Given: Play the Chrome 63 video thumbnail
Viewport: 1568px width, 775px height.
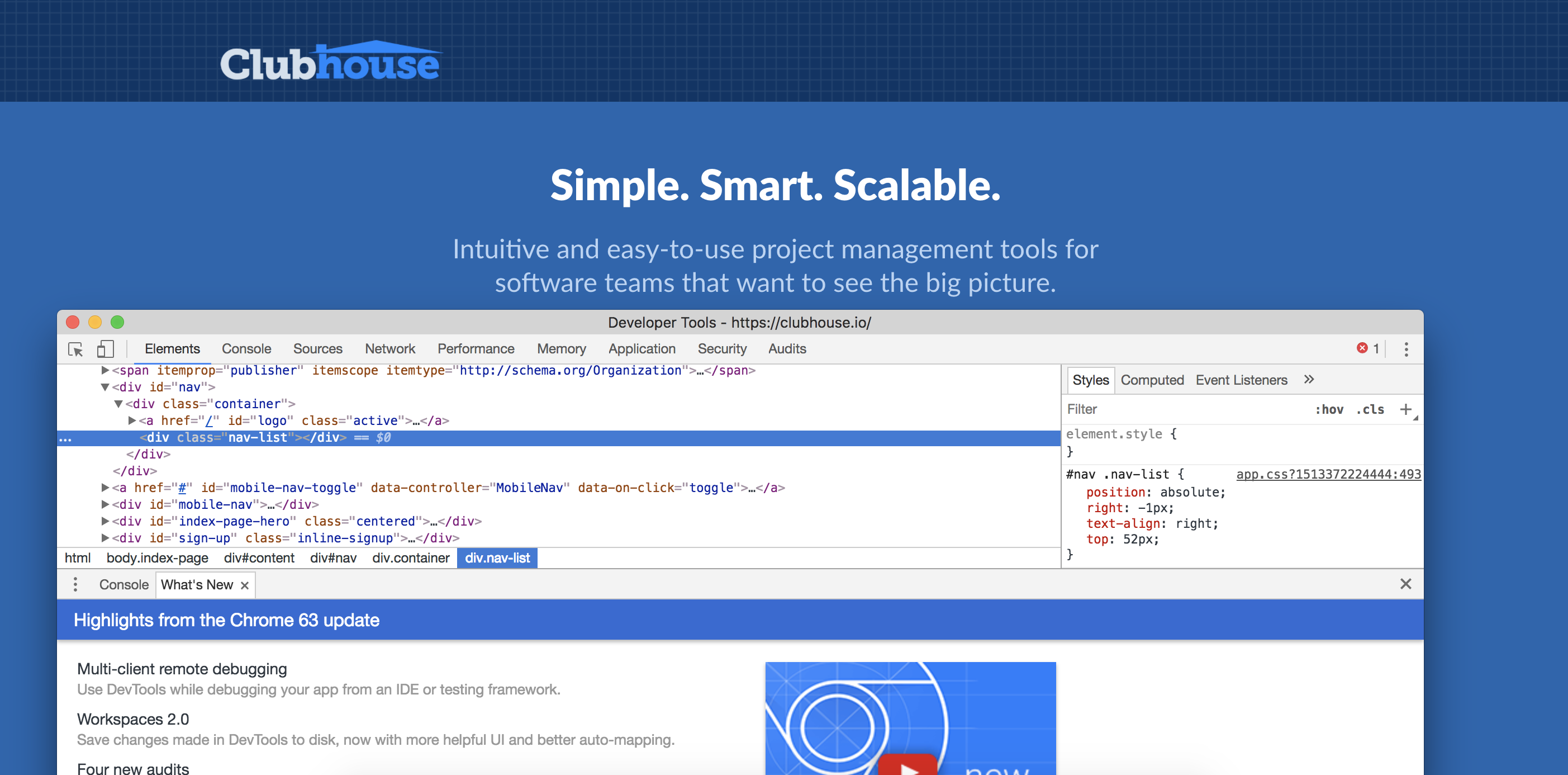Looking at the screenshot, I should 909,767.
